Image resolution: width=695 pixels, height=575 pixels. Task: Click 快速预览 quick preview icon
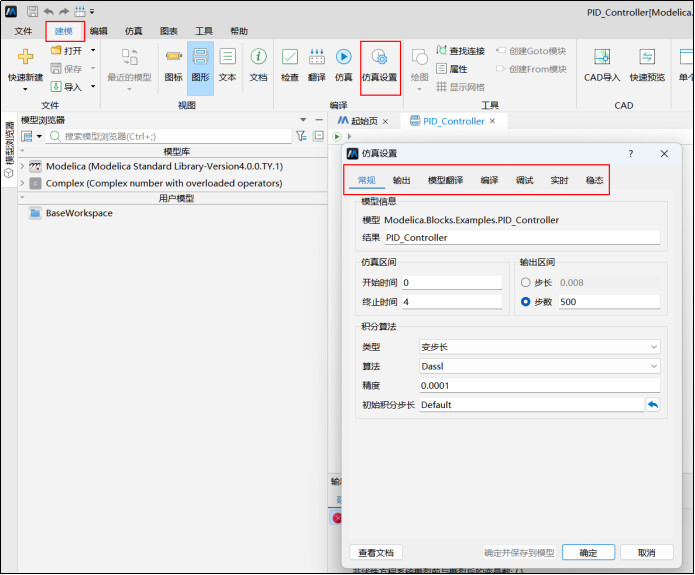click(647, 57)
